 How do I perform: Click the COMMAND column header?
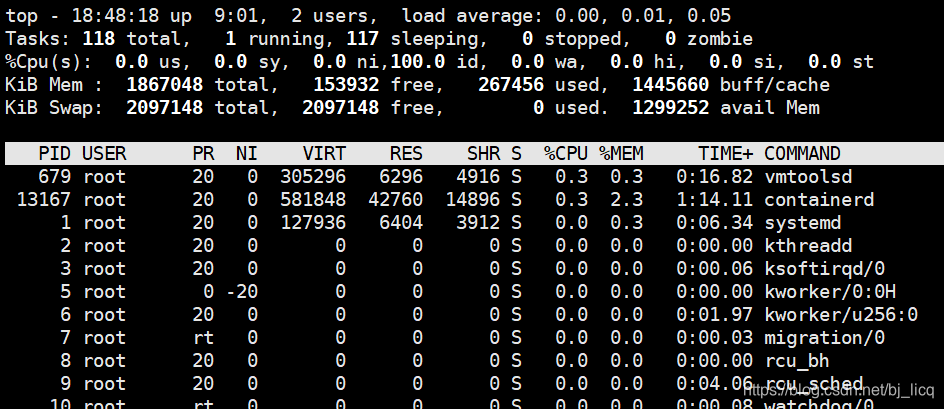point(803,154)
